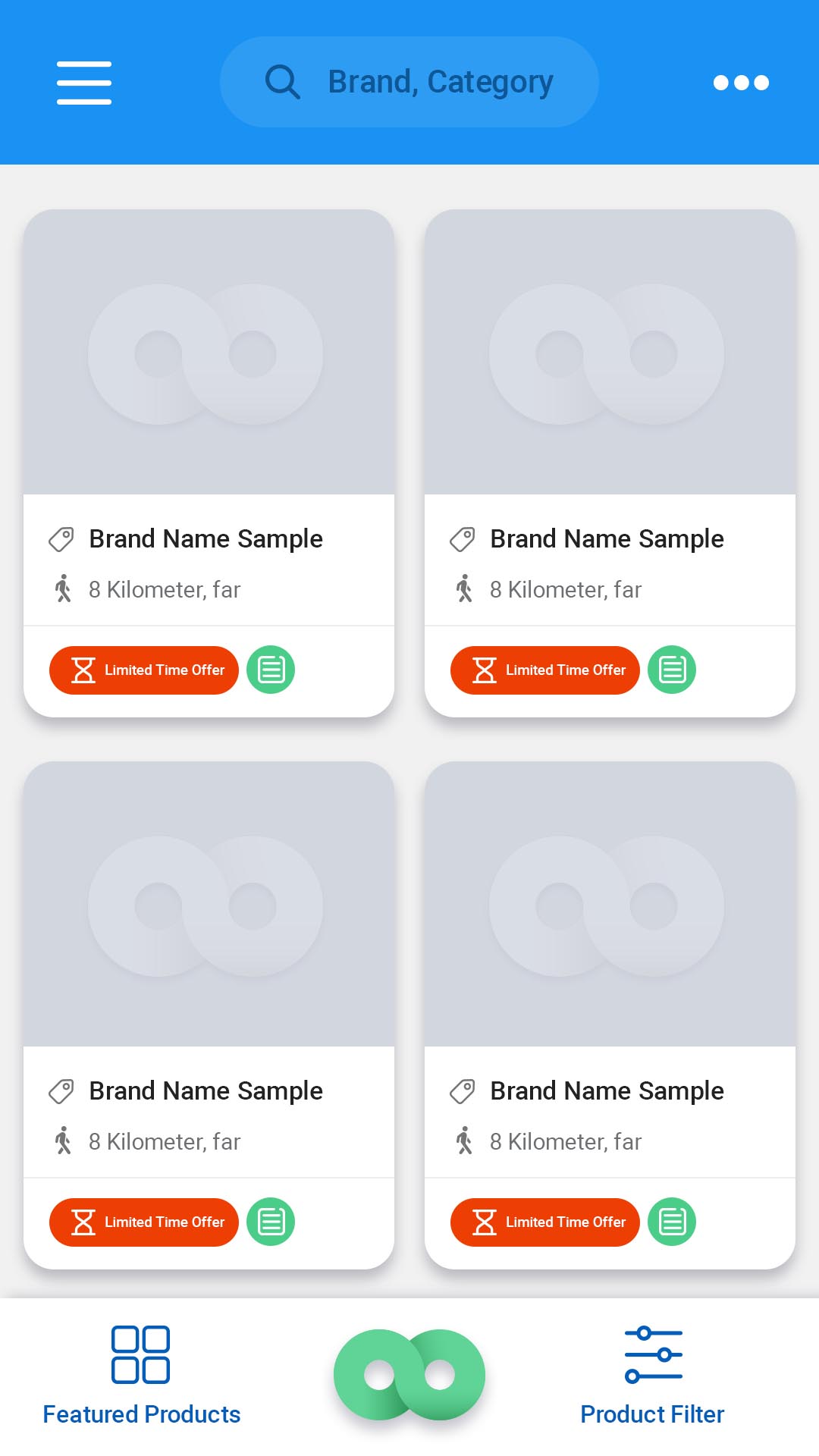Click the price tag icon on top-left card
Viewport: 819px width, 1456px height.
pos(61,539)
